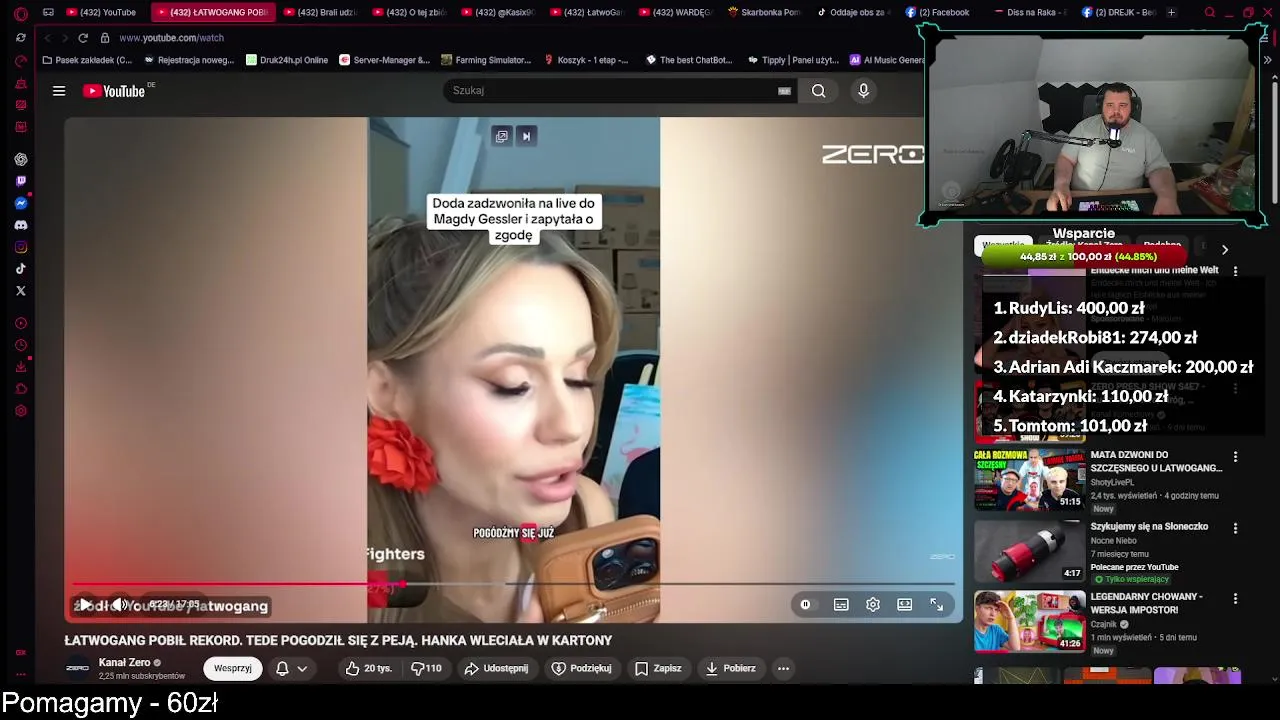Image resolution: width=1280 pixels, height=720 pixels.
Task: Show more bookmarks with the double chevron
Action: pyautogui.click(x=1267, y=60)
